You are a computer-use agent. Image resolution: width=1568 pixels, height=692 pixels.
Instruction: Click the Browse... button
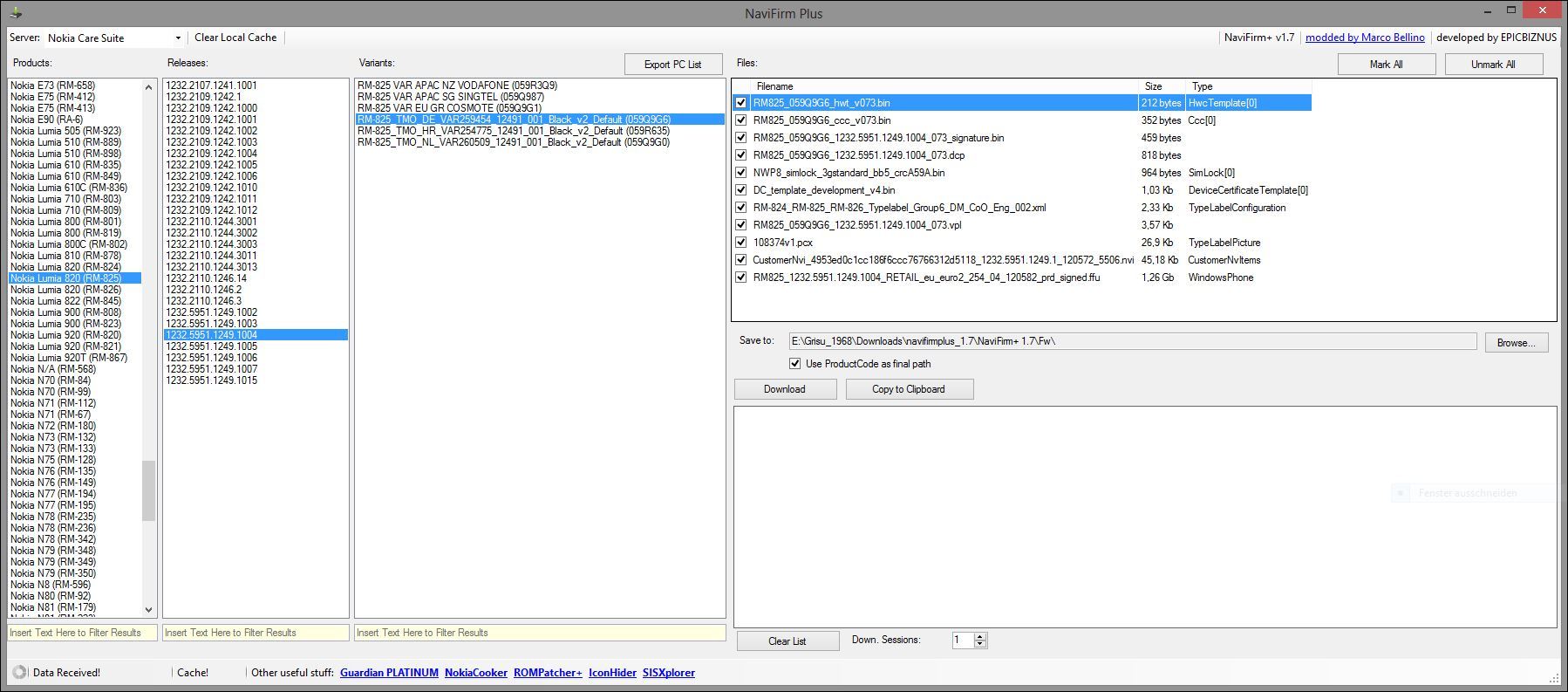(x=1517, y=343)
